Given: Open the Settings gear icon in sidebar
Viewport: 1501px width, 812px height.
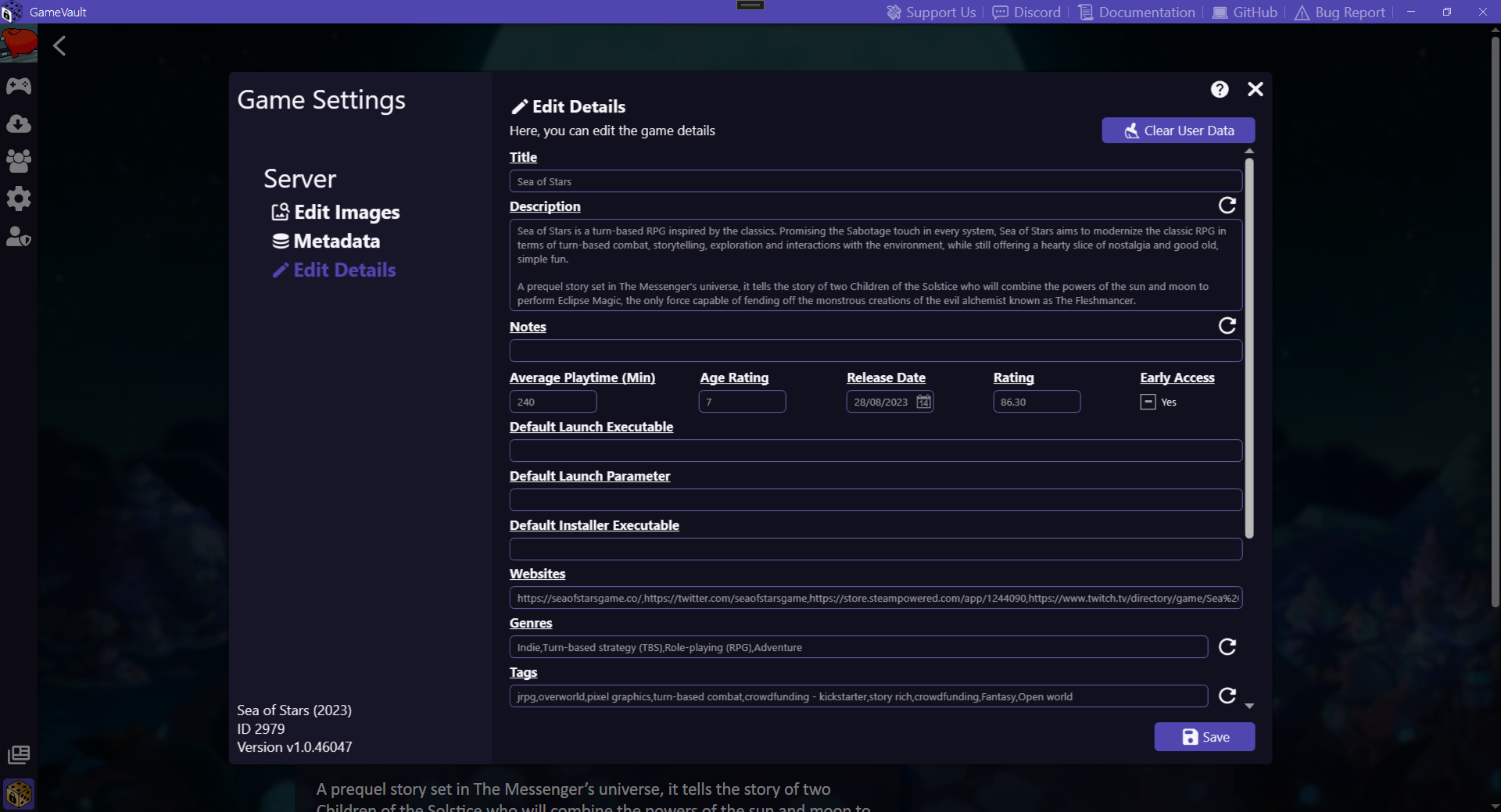Looking at the screenshot, I should point(19,199).
